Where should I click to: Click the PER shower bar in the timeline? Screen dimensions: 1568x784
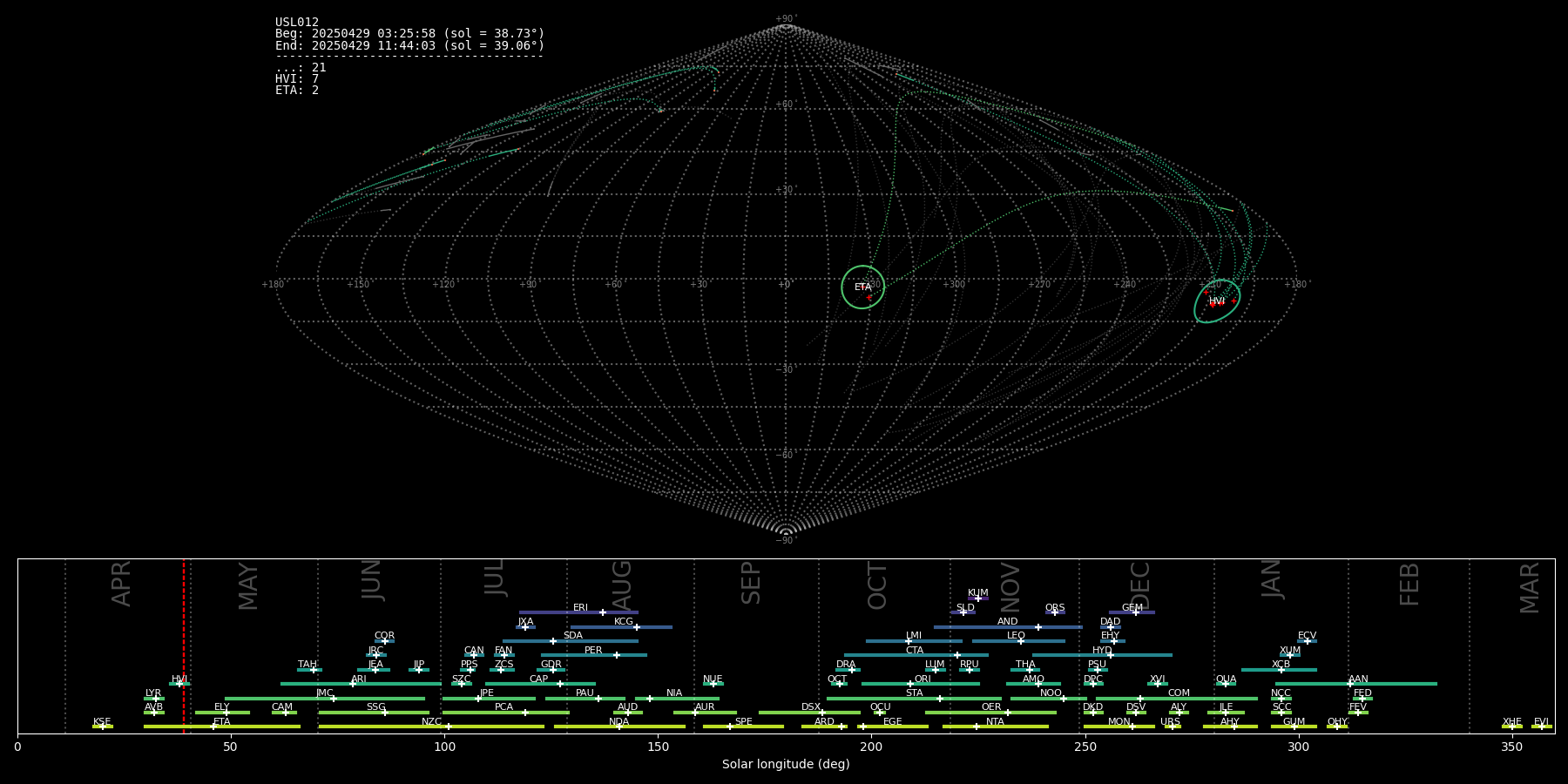(x=594, y=655)
